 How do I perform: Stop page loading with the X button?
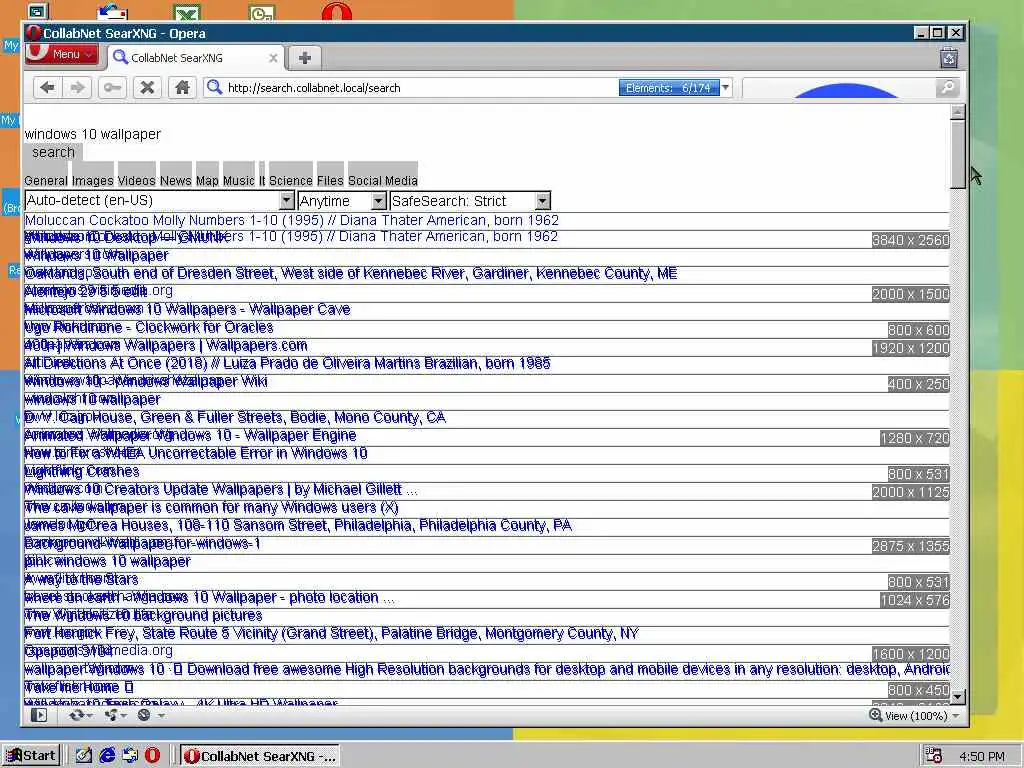coord(148,88)
